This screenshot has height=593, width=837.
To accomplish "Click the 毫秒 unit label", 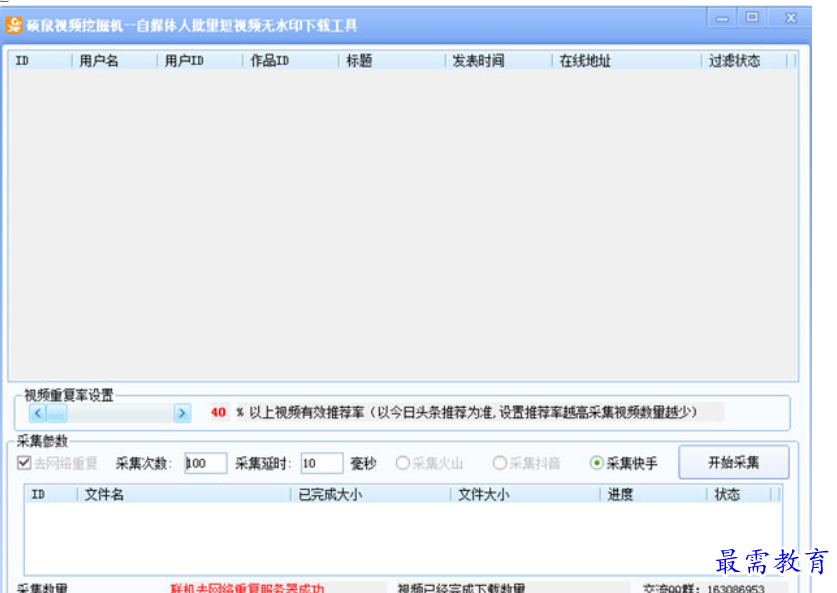I will 364,463.
